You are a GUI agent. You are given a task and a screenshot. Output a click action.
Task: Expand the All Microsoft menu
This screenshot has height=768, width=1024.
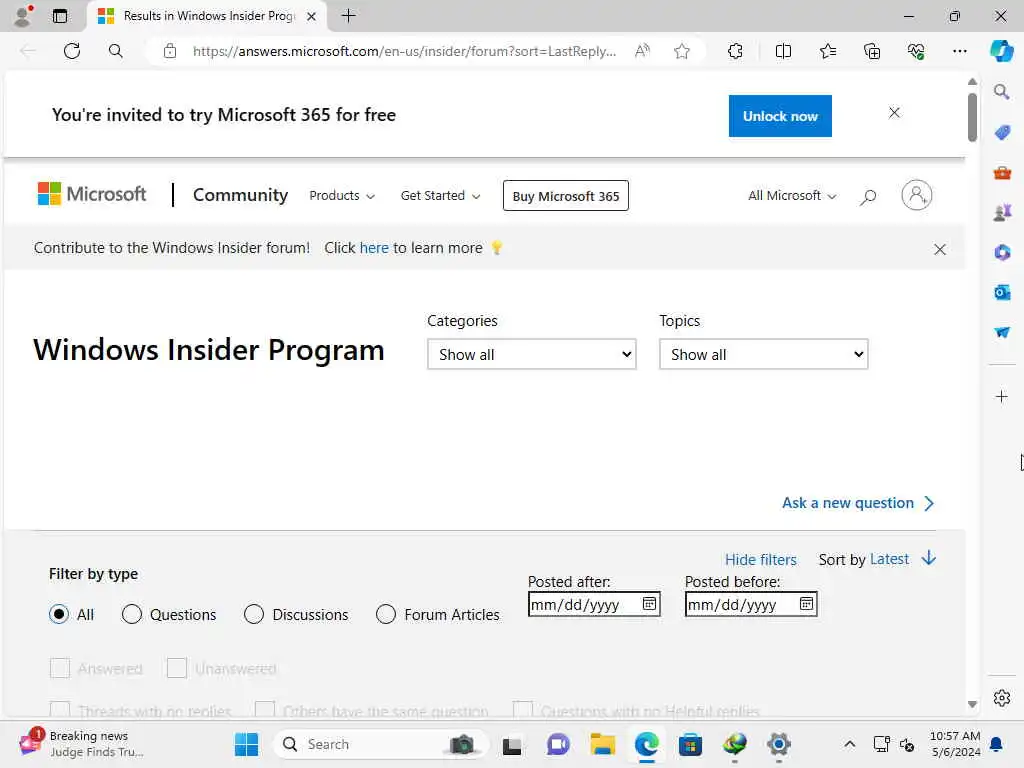(792, 196)
